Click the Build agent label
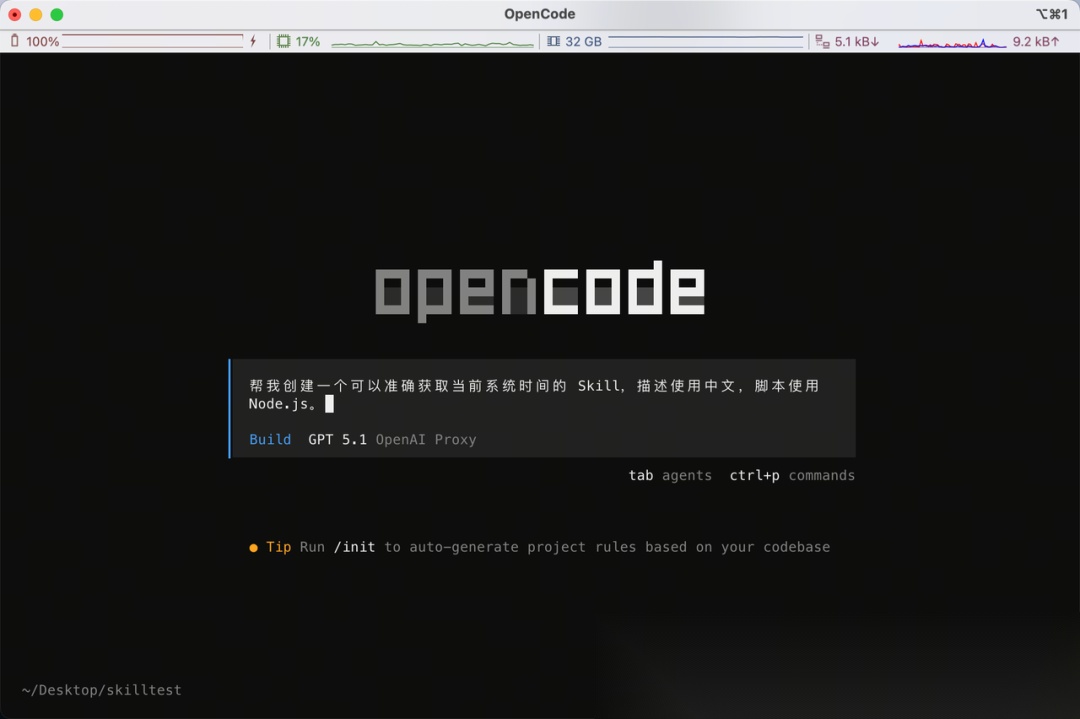 270,439
